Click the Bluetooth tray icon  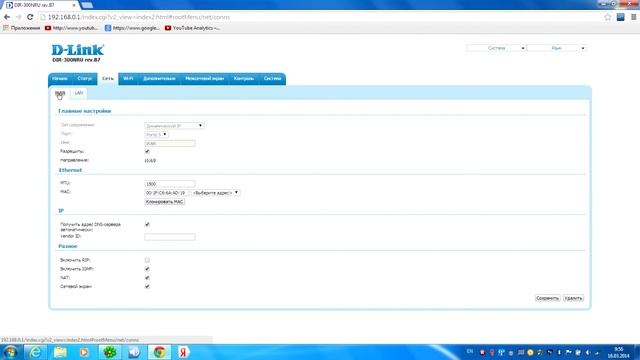click(x=559, y=352)
